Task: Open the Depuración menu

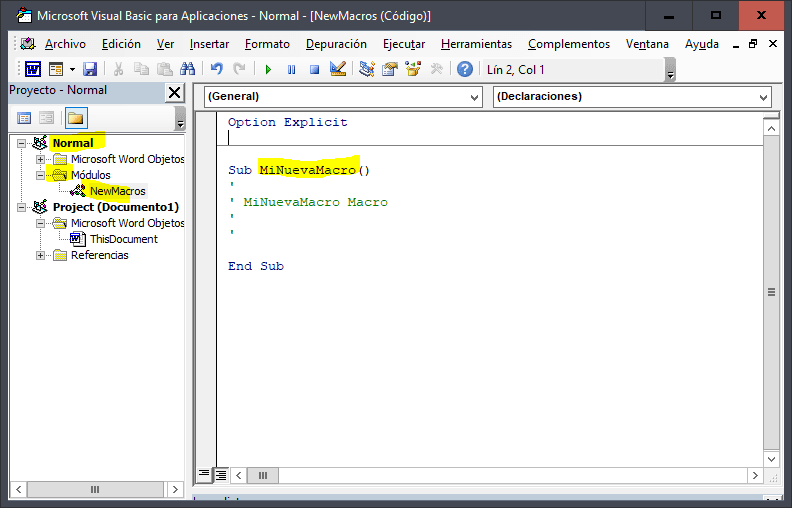Action: (x=336, y=44)
